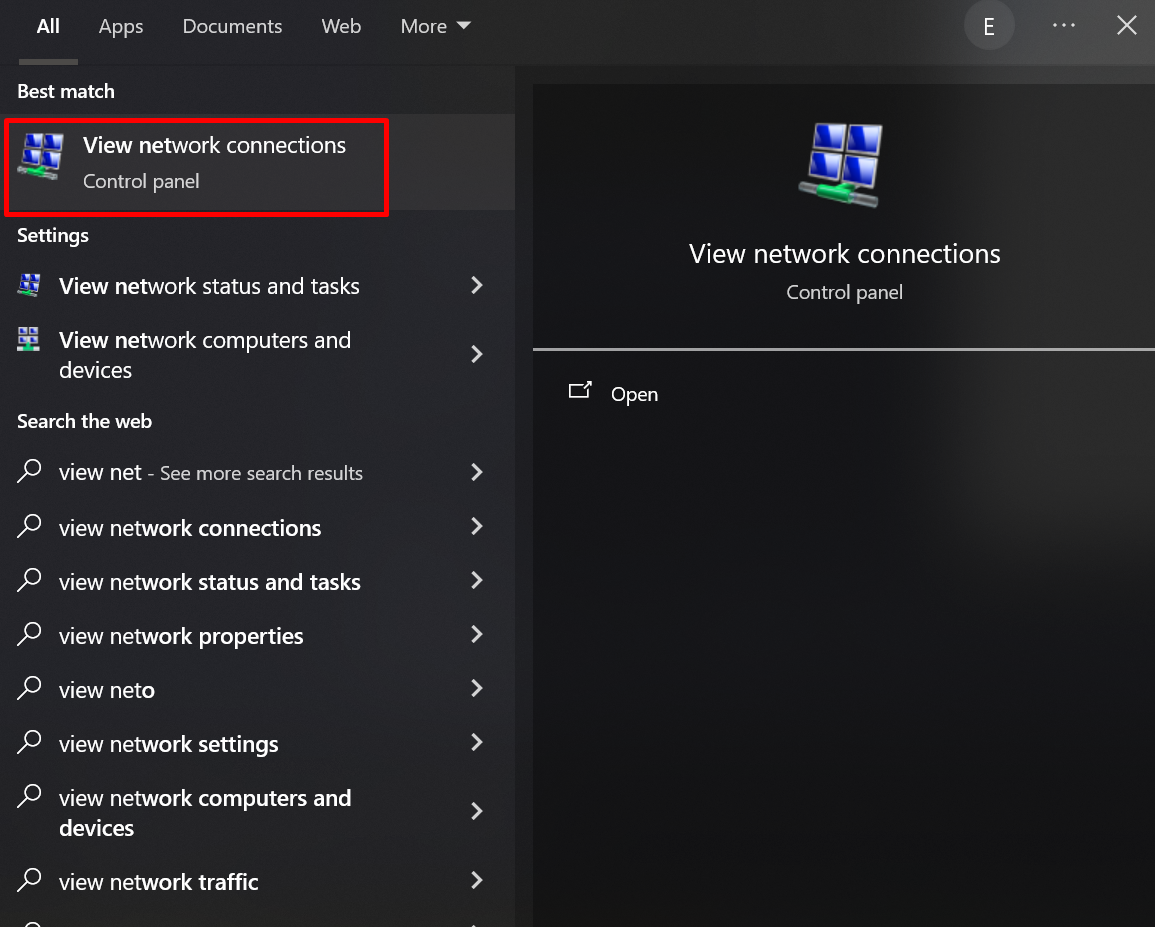The width and height of the screenshot is (1155, 927).
Task: Expand chevron for web 'view network status and tasks'
Action: tap(477, 581)
